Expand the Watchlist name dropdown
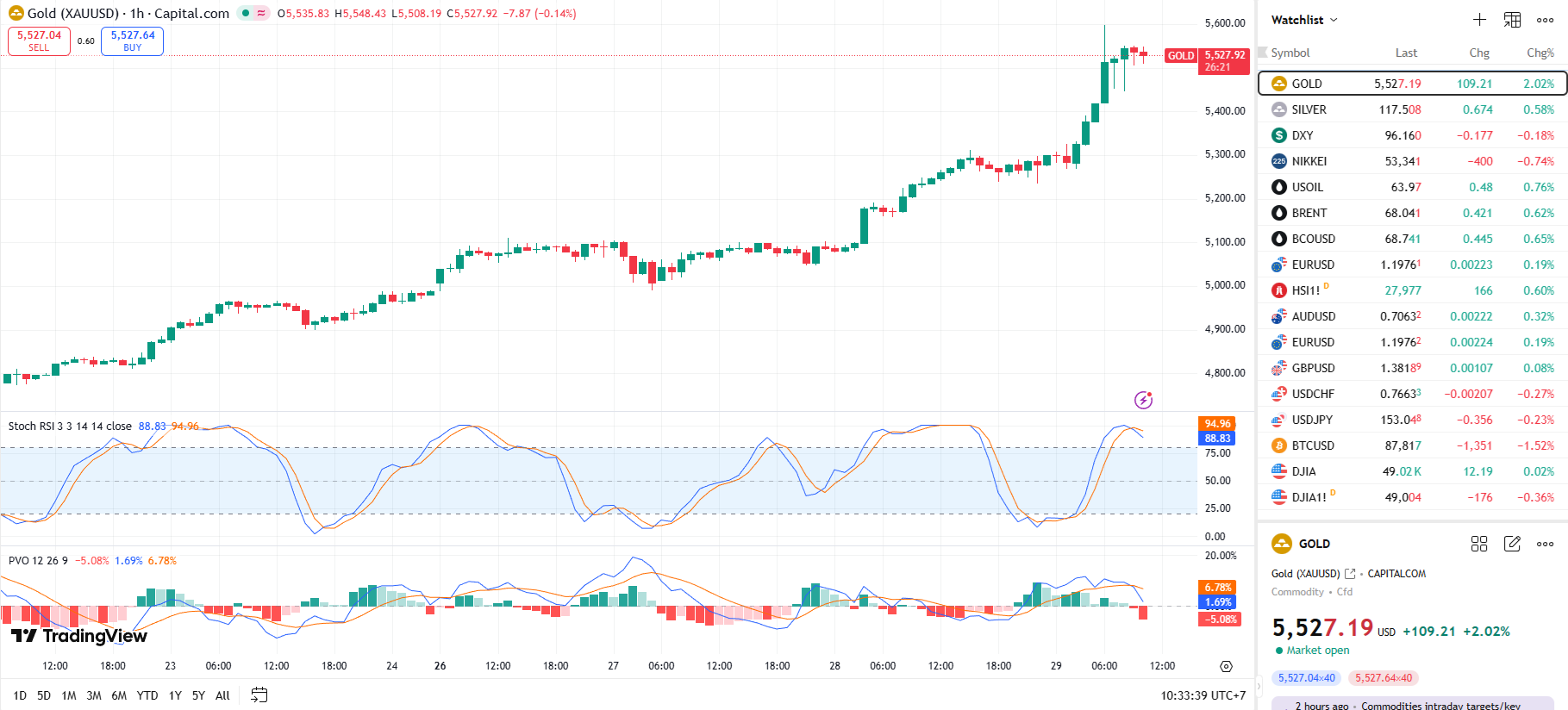Image resolution: width=1568 pixels, height=710 pixels. [1304, 20]
